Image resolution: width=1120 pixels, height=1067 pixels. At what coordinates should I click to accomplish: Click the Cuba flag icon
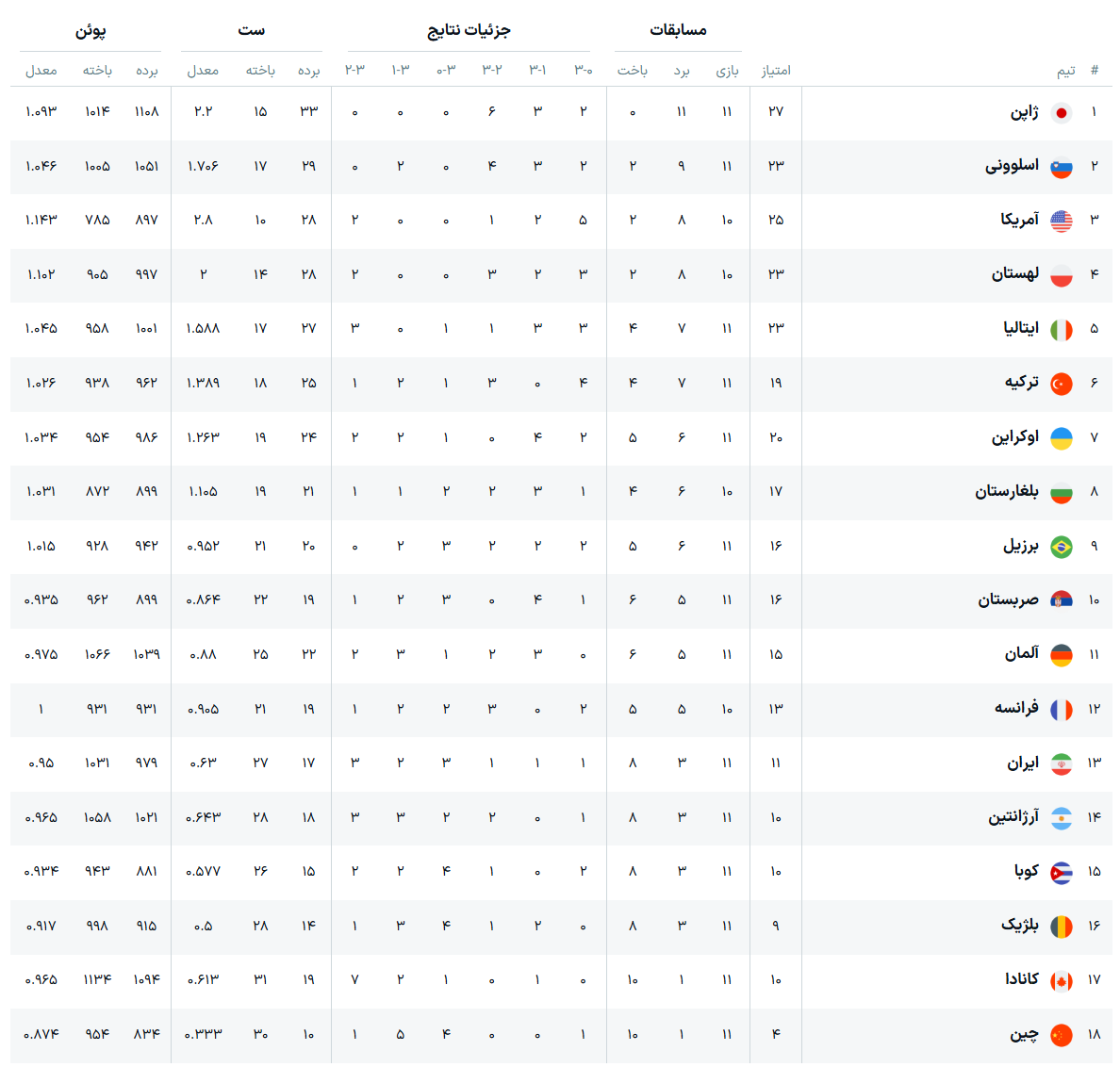tap(1062, 873)
